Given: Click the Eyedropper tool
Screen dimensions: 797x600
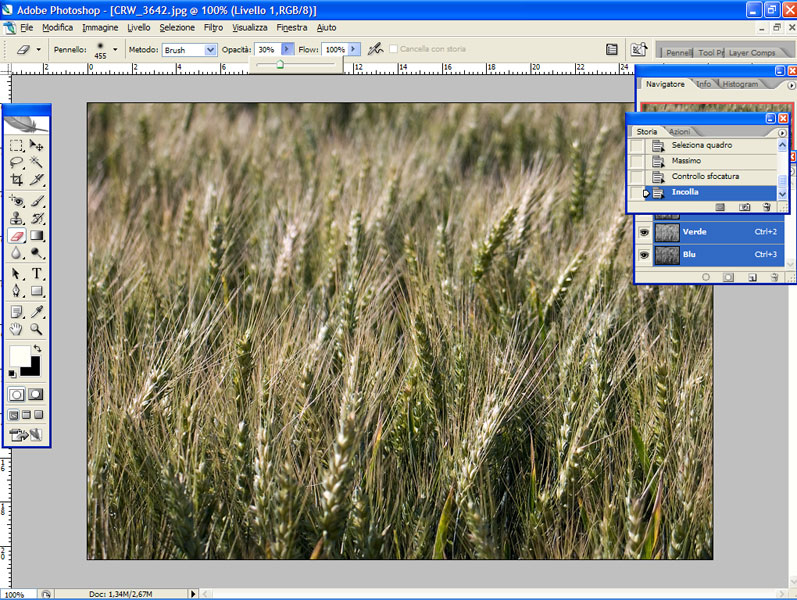Looking at the screenshot, I should pyautogui.click(x=37, y=311).
